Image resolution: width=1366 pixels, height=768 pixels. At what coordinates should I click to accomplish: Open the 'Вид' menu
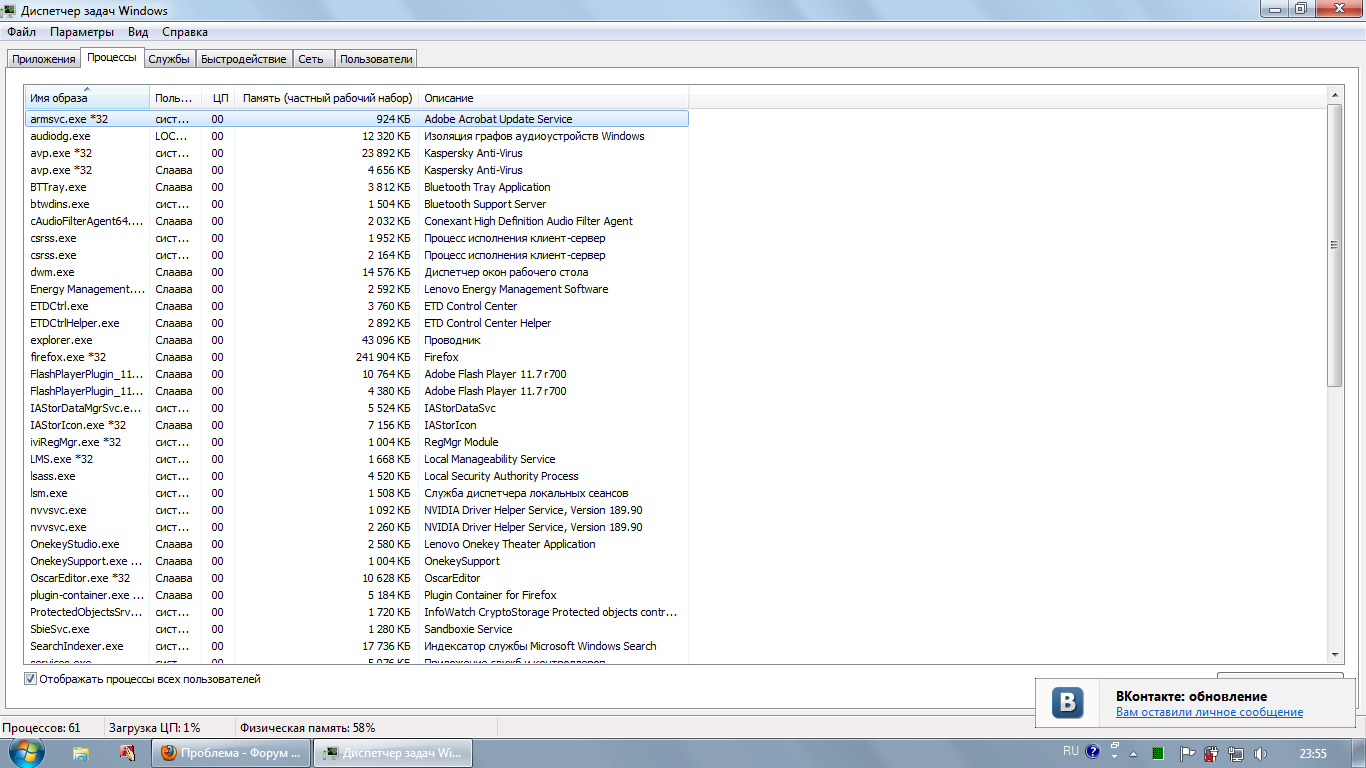point(138,32)
